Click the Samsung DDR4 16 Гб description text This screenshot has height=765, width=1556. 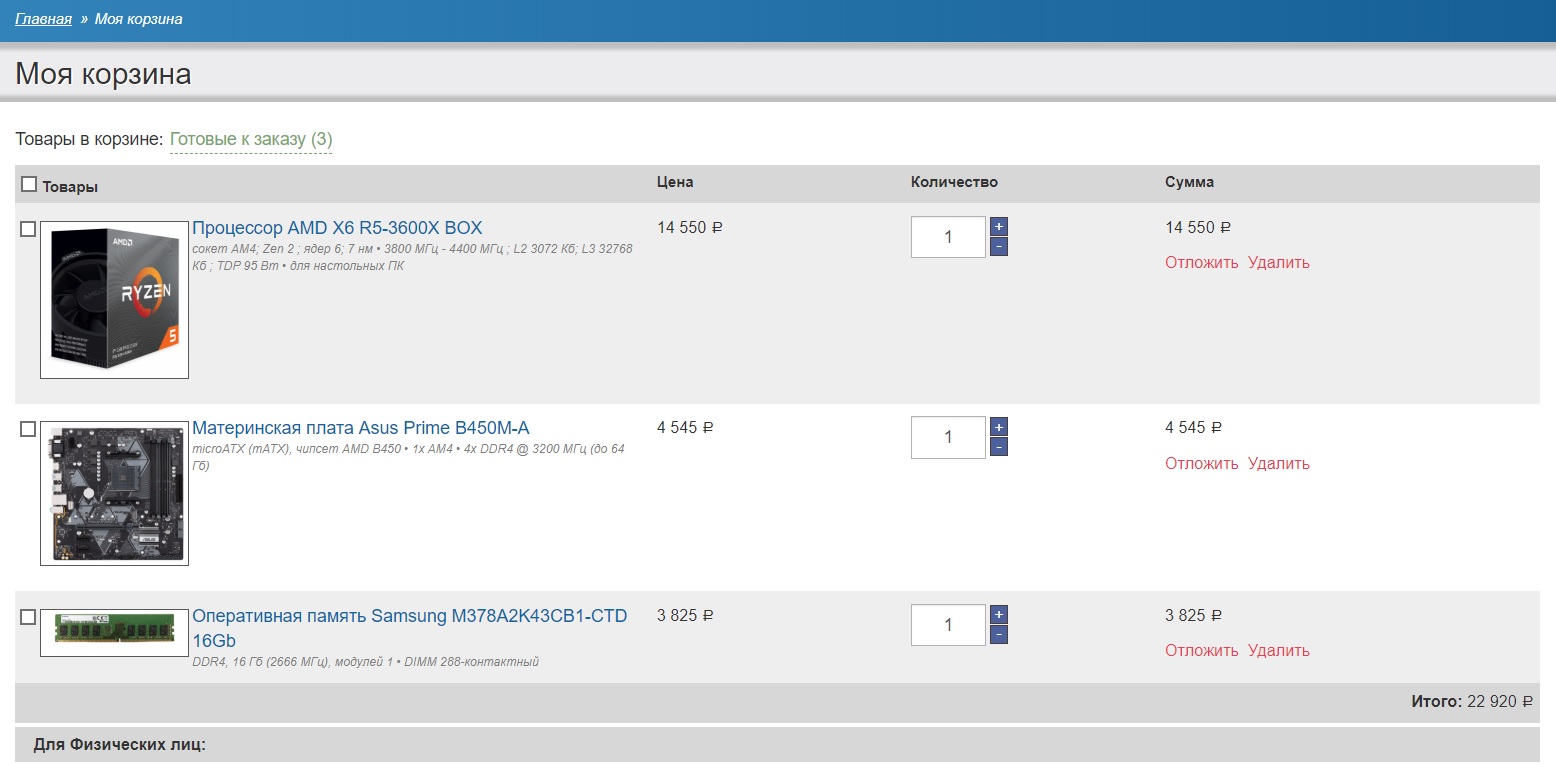pos(365,661)
